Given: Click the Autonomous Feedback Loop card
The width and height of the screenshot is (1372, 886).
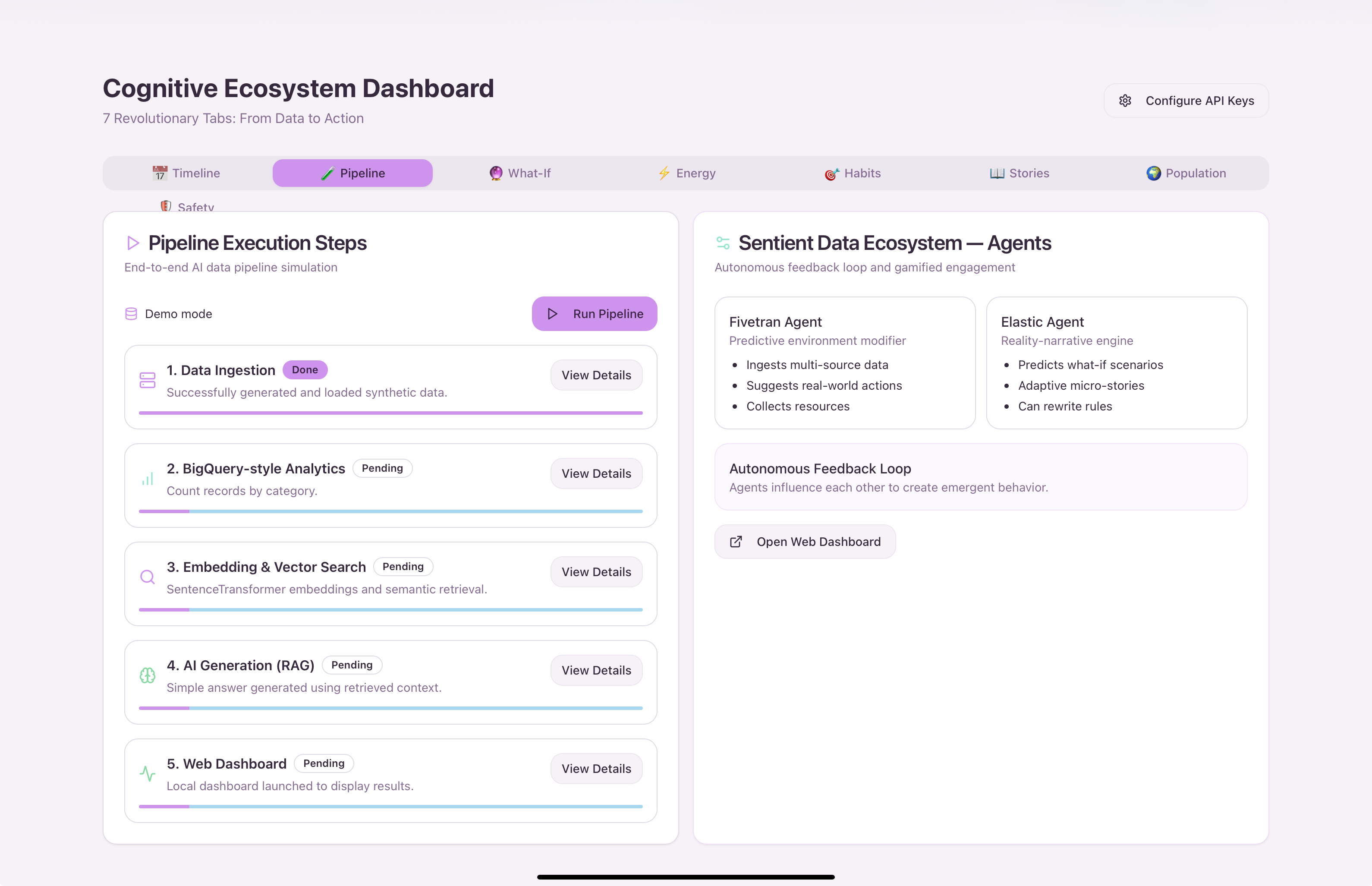Looking at the screenshot, I should pos(980,477).
